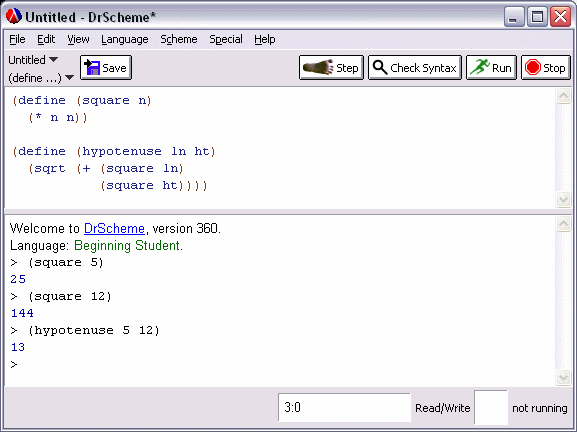Click the (square 5) expression in interactions
The image size is (577, 432).
pyautogui.click(x=66, y=262)
